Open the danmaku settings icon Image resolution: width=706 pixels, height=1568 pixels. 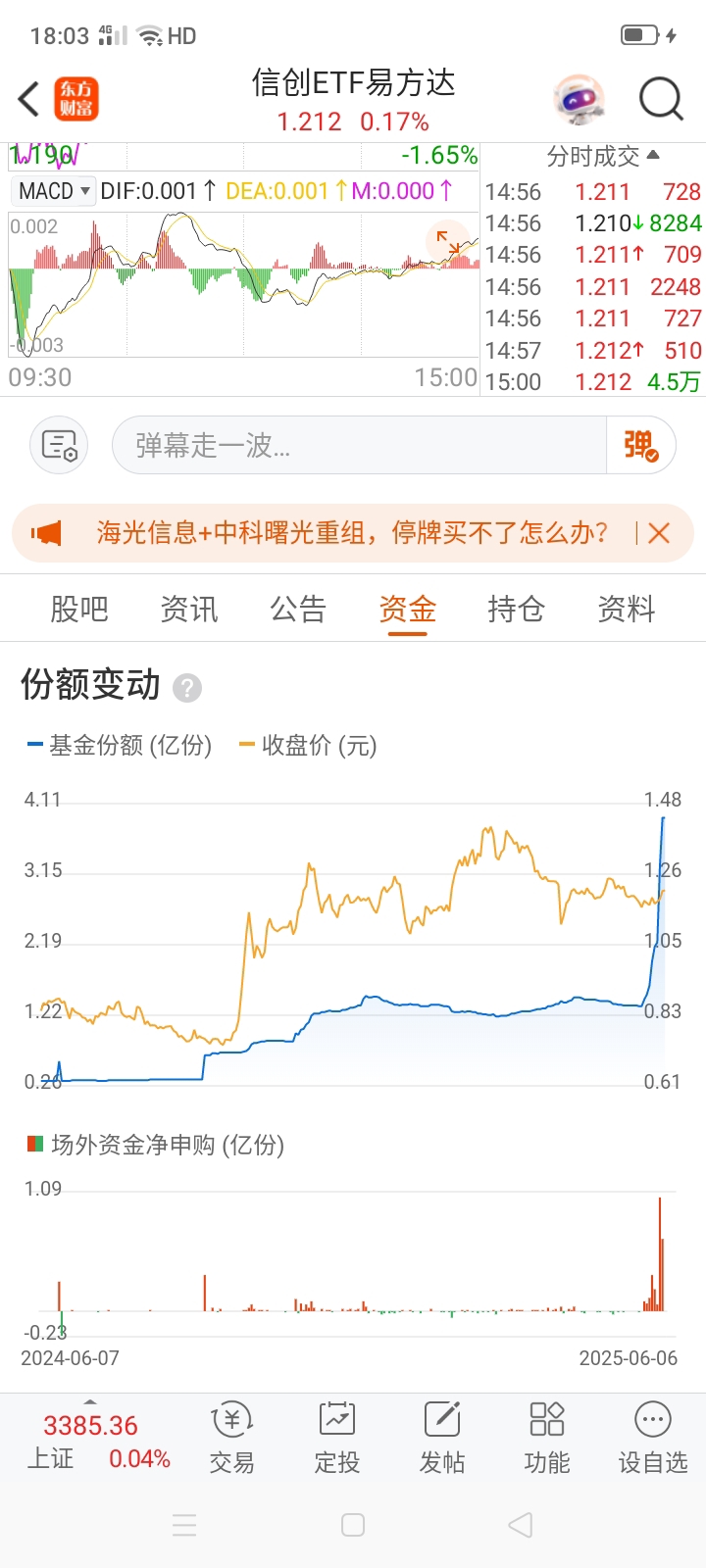point(60,446)
